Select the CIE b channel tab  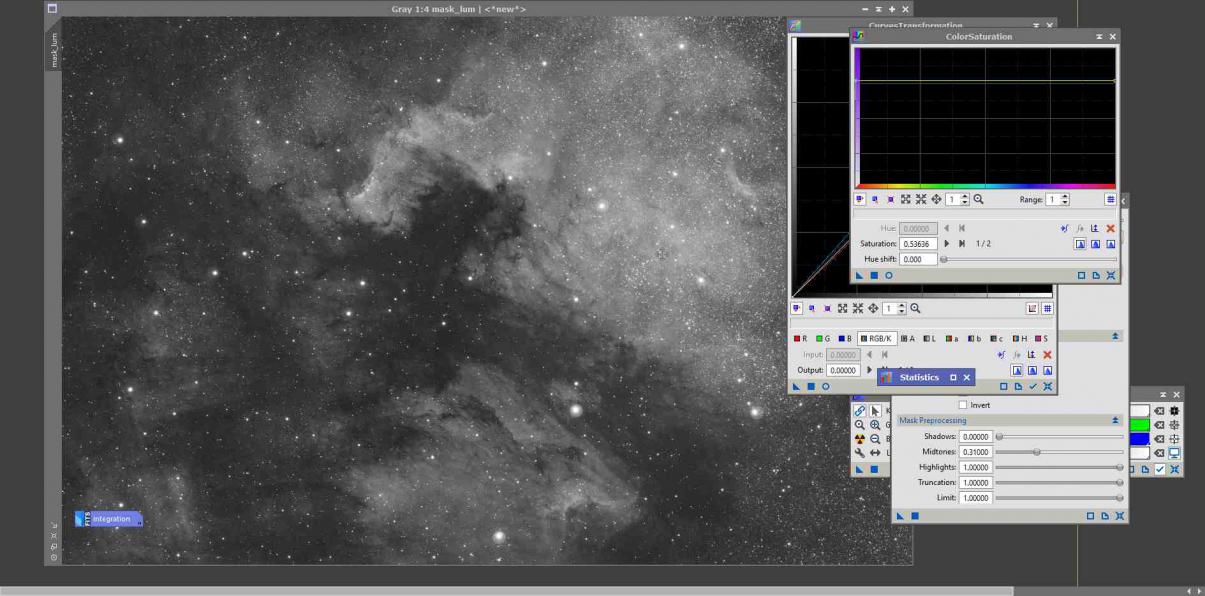tap(974, 339)
